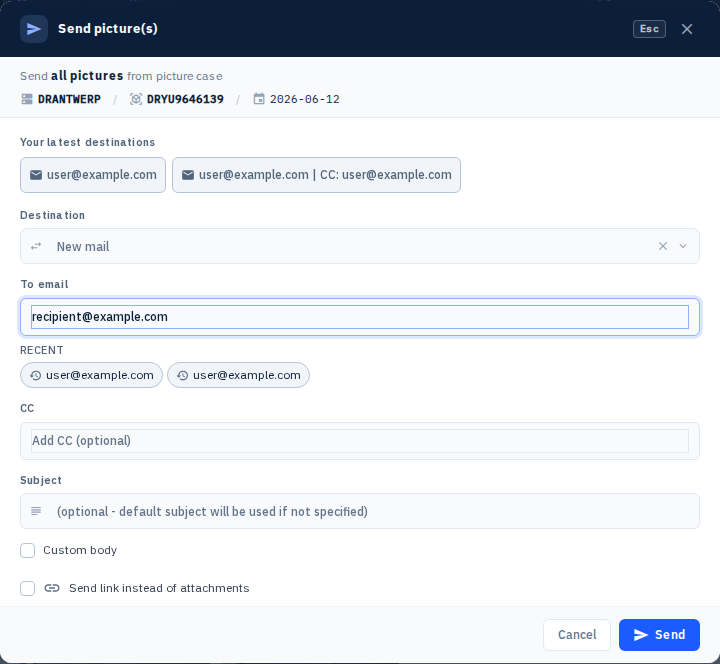Click history icon in second recent chip

(182, 376)
